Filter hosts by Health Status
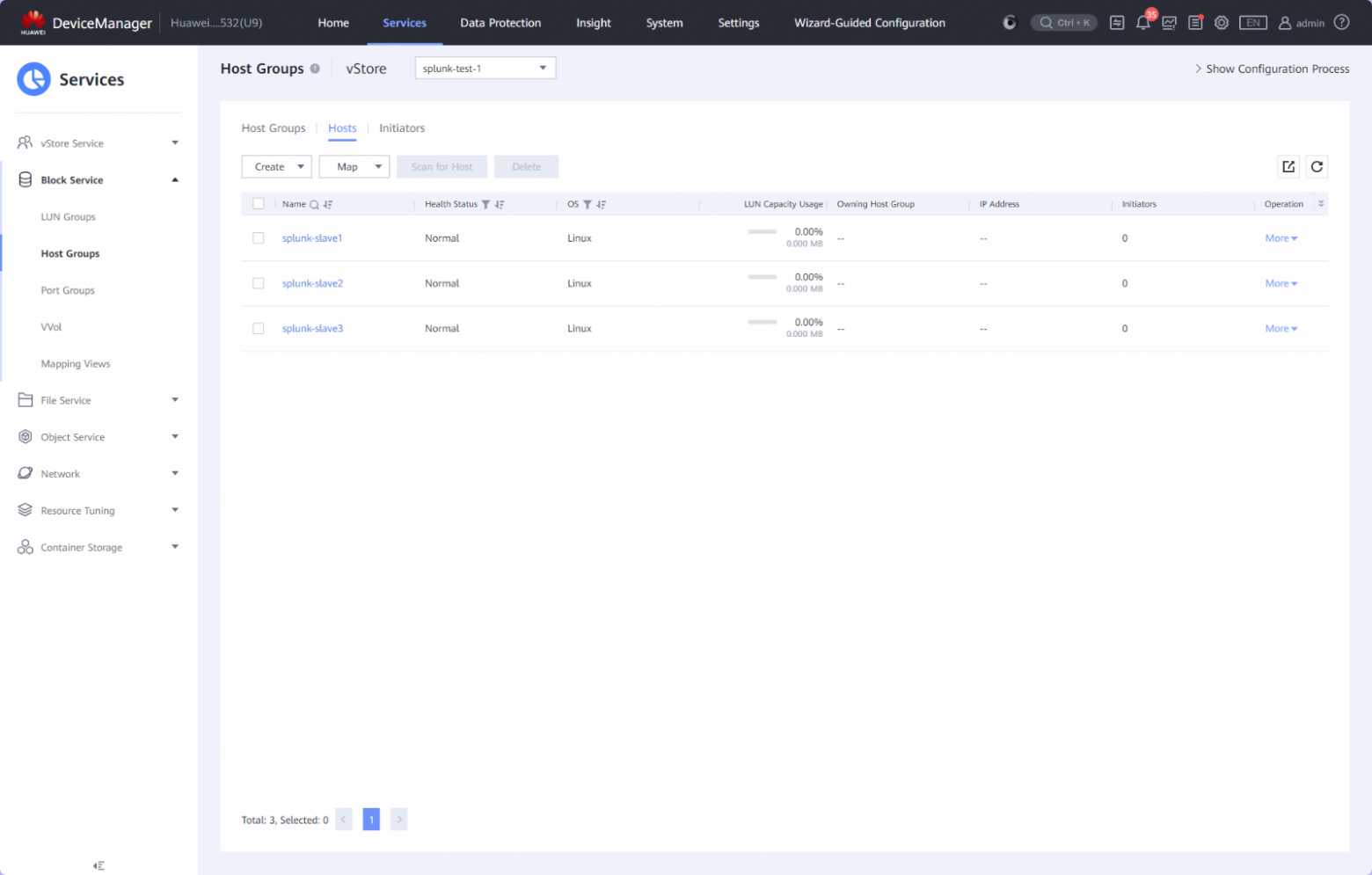The width and height of the screenshot is (1372, 875). [x=485, y=205]
